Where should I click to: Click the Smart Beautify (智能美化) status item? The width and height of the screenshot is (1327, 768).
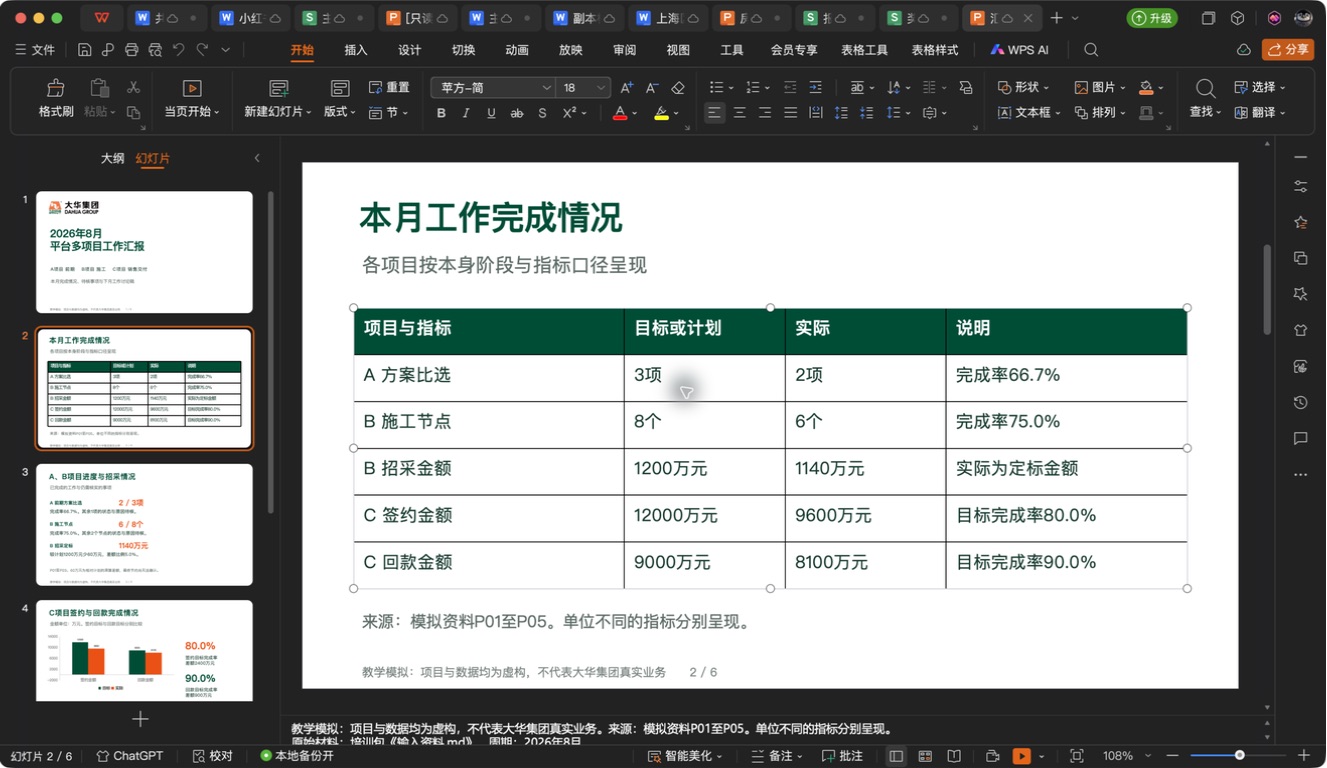(x=684, y=756)
